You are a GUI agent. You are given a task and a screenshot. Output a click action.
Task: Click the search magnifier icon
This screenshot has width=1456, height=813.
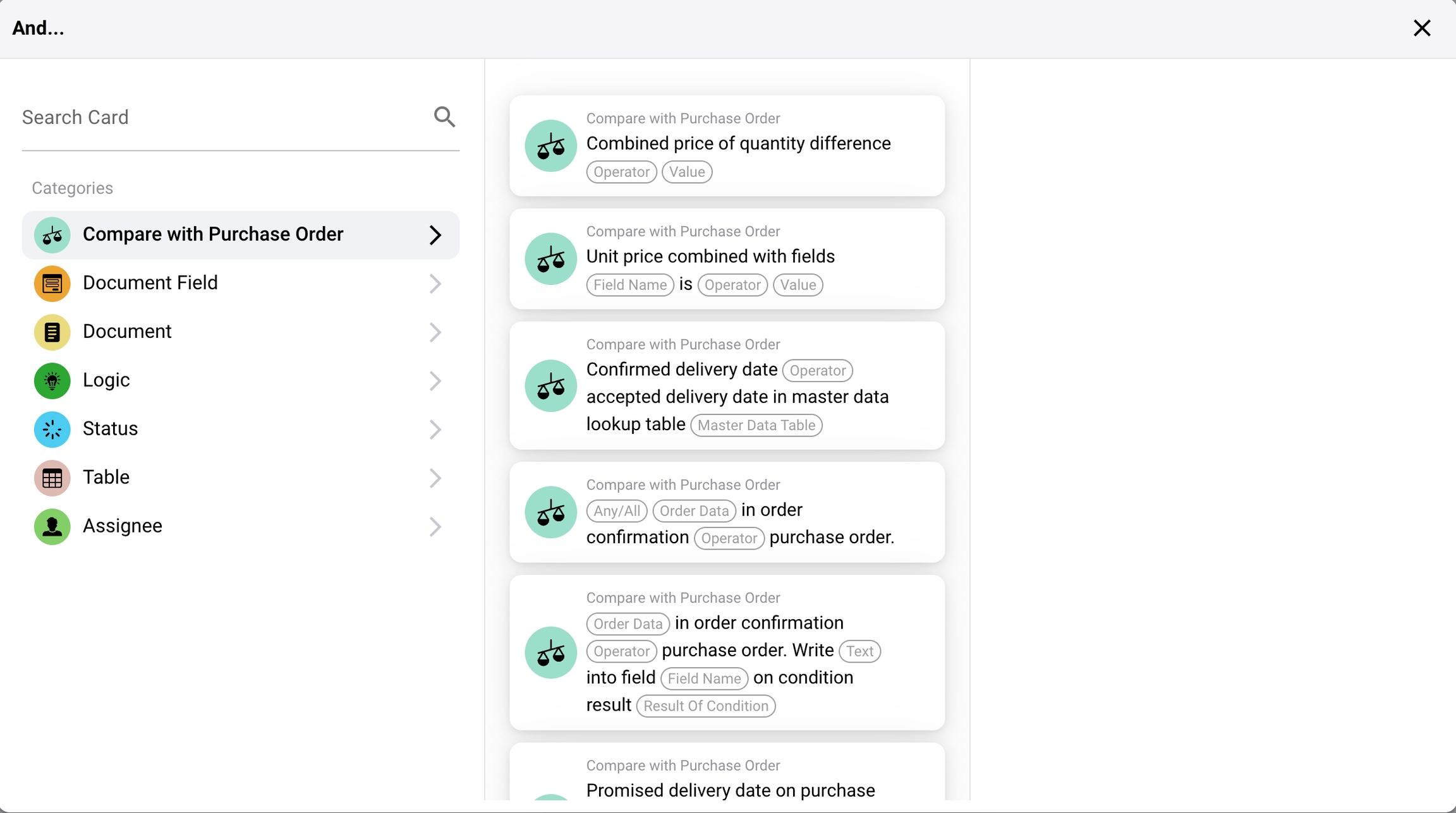444,117
